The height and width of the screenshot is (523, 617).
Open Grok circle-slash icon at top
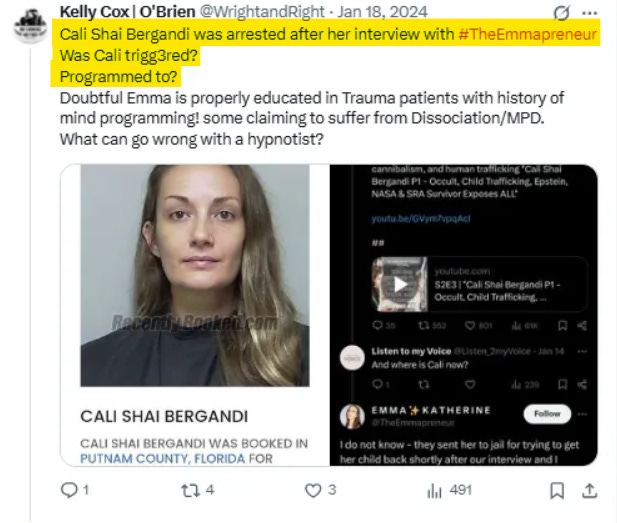pos(562,13)
